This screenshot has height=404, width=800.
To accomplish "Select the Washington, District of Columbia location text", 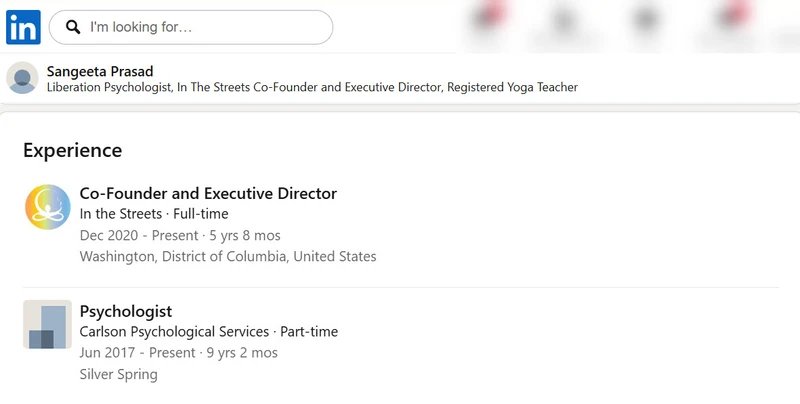I will pyautogui.click(x=228, y=256).
